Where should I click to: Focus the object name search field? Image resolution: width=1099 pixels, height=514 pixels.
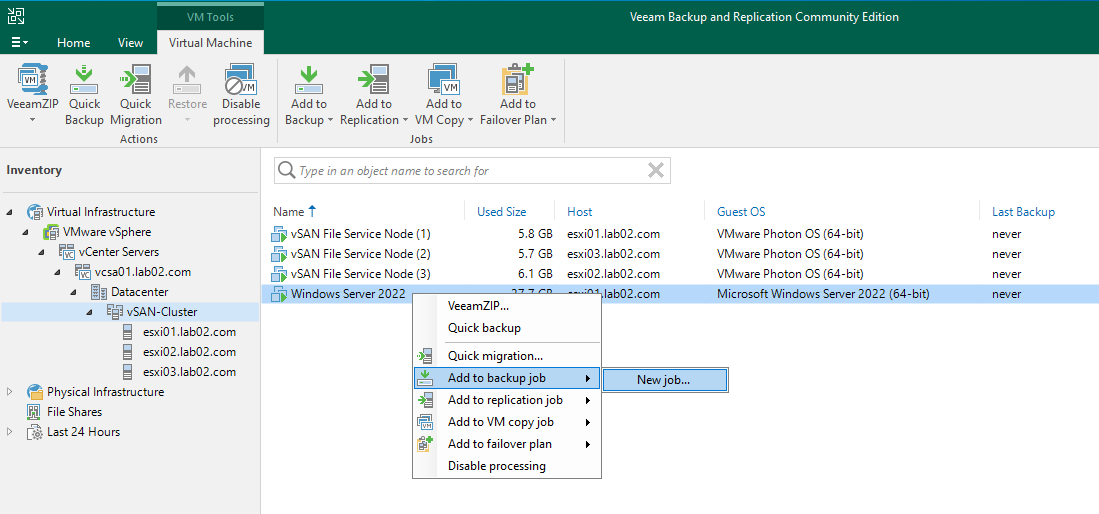[x=472, y=170]
